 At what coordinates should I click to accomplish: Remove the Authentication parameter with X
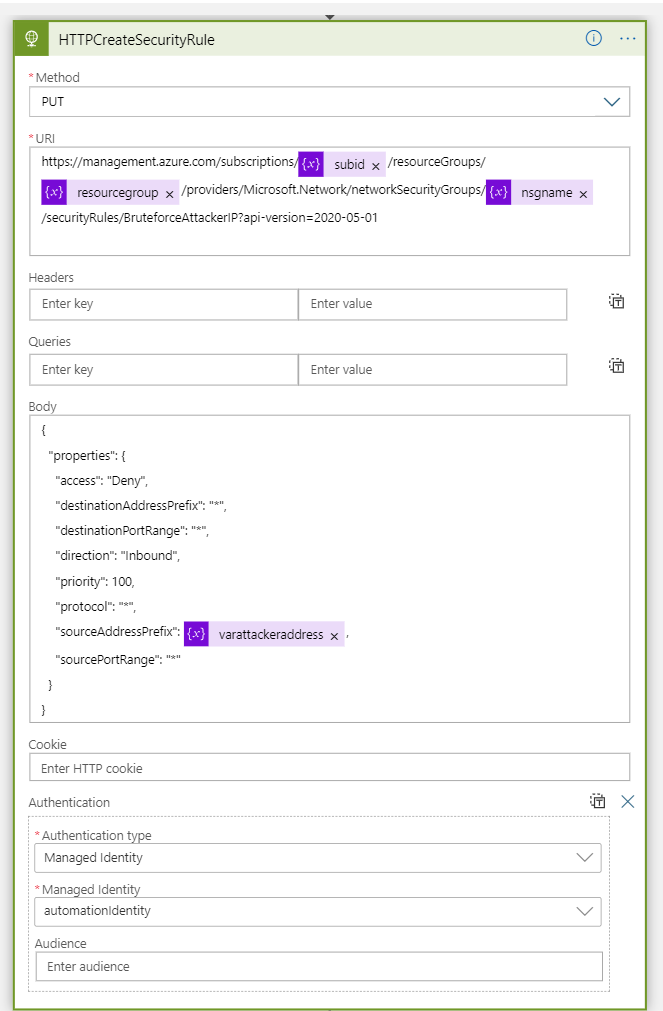tap(628, 801)
